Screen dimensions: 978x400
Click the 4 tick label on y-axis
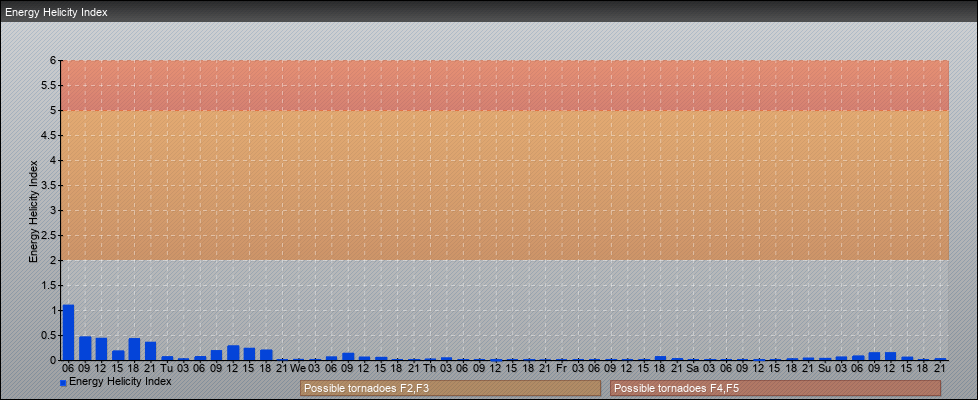[53, 160]
